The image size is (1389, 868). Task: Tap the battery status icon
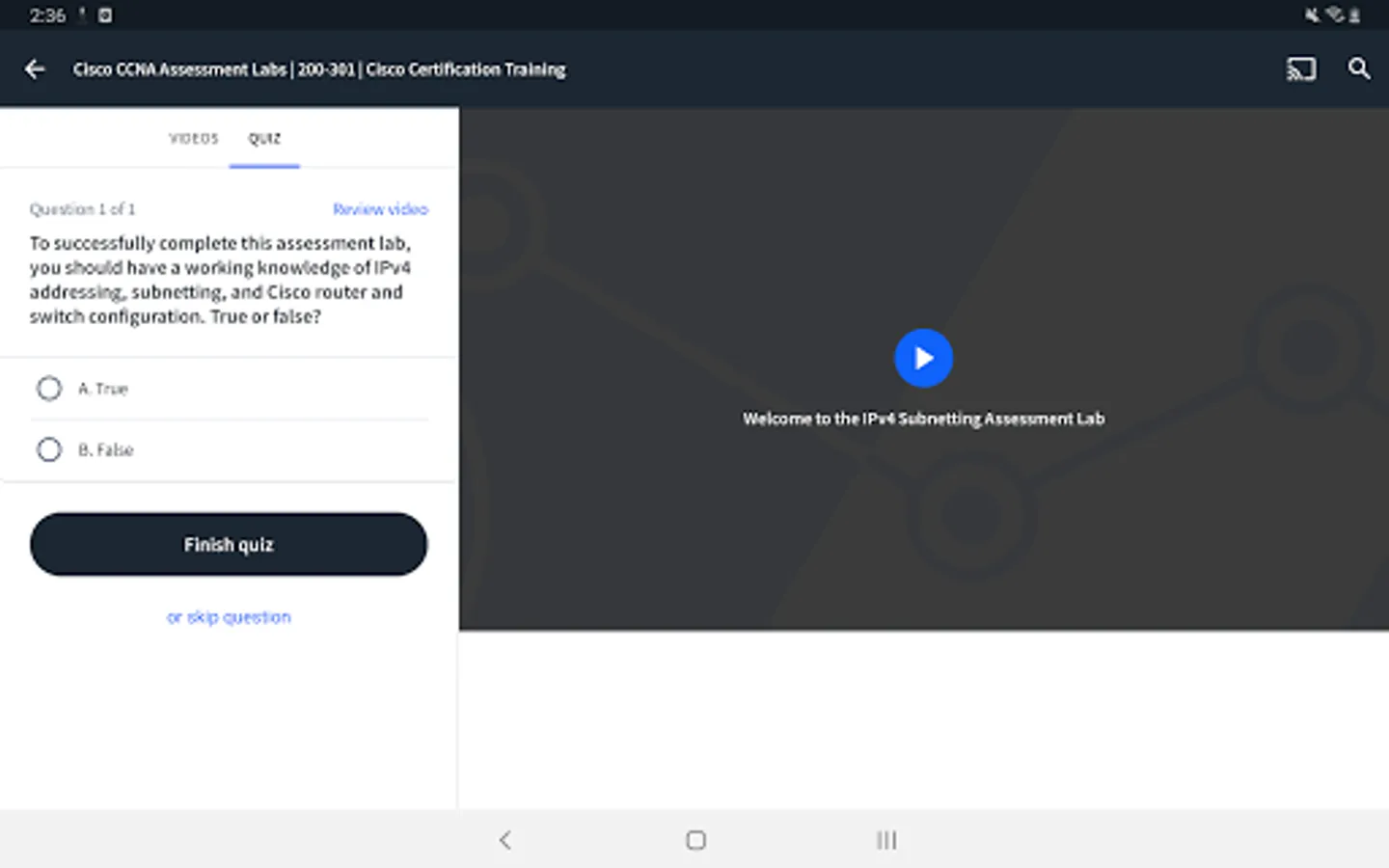[x=1354, y=14]
